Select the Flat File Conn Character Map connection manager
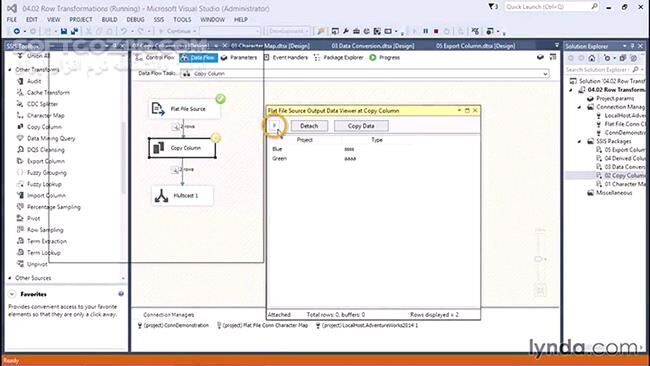The width and height of the screenshot is (650, 366). [262, 325]
